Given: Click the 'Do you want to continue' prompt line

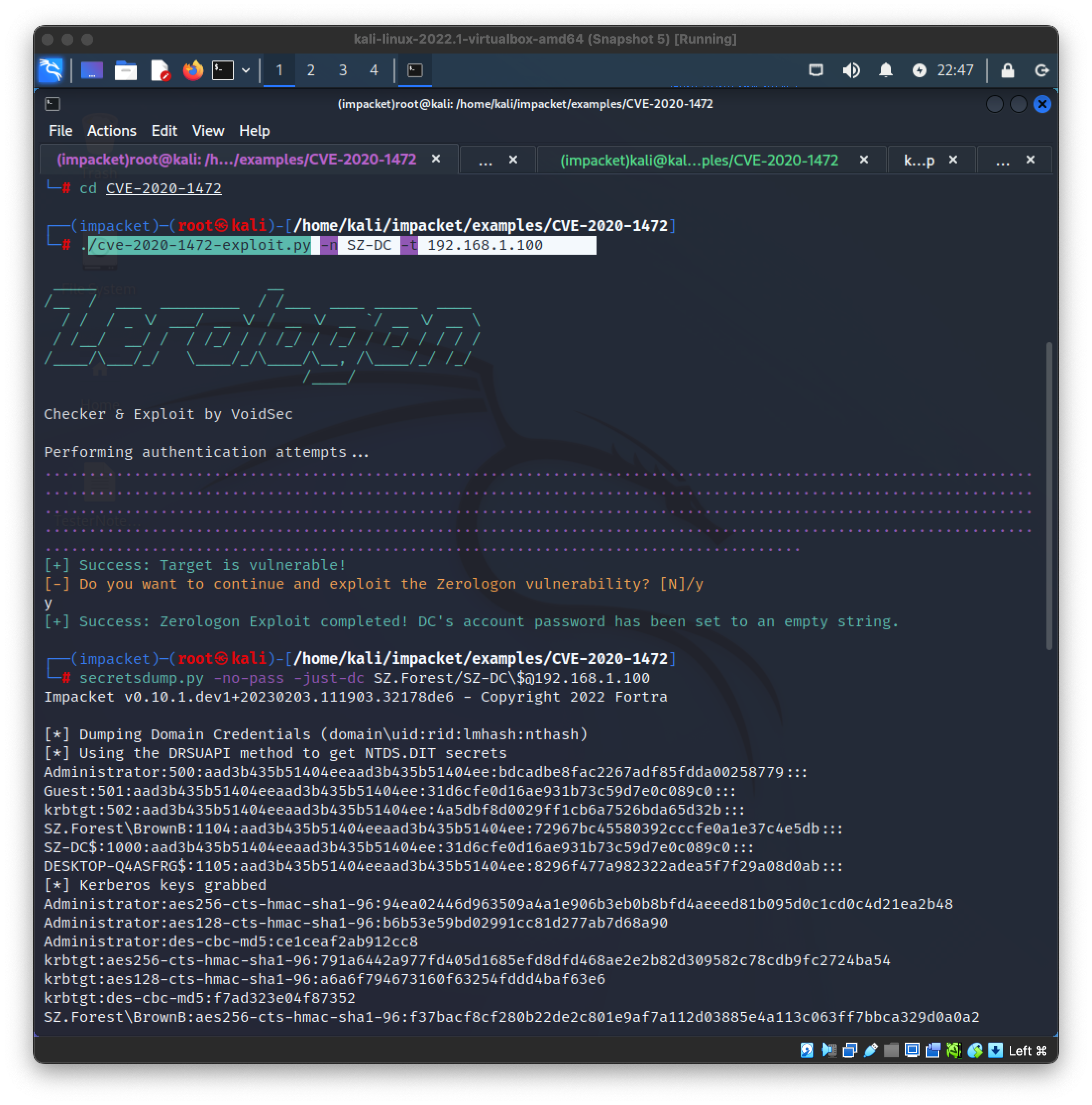Looking at the screenshot, I should click(x=374, y=583).
